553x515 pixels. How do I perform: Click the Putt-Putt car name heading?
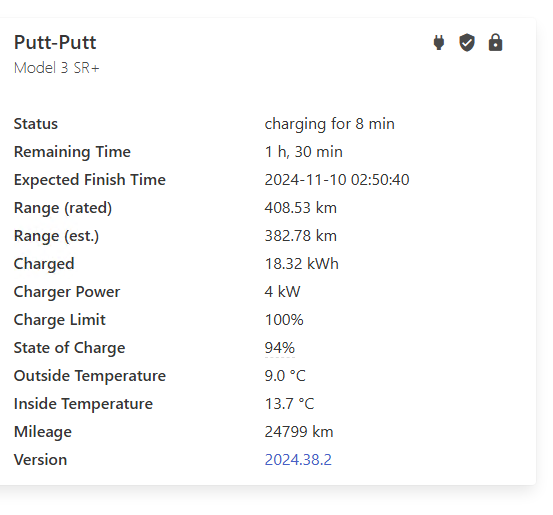click(55, 43)
